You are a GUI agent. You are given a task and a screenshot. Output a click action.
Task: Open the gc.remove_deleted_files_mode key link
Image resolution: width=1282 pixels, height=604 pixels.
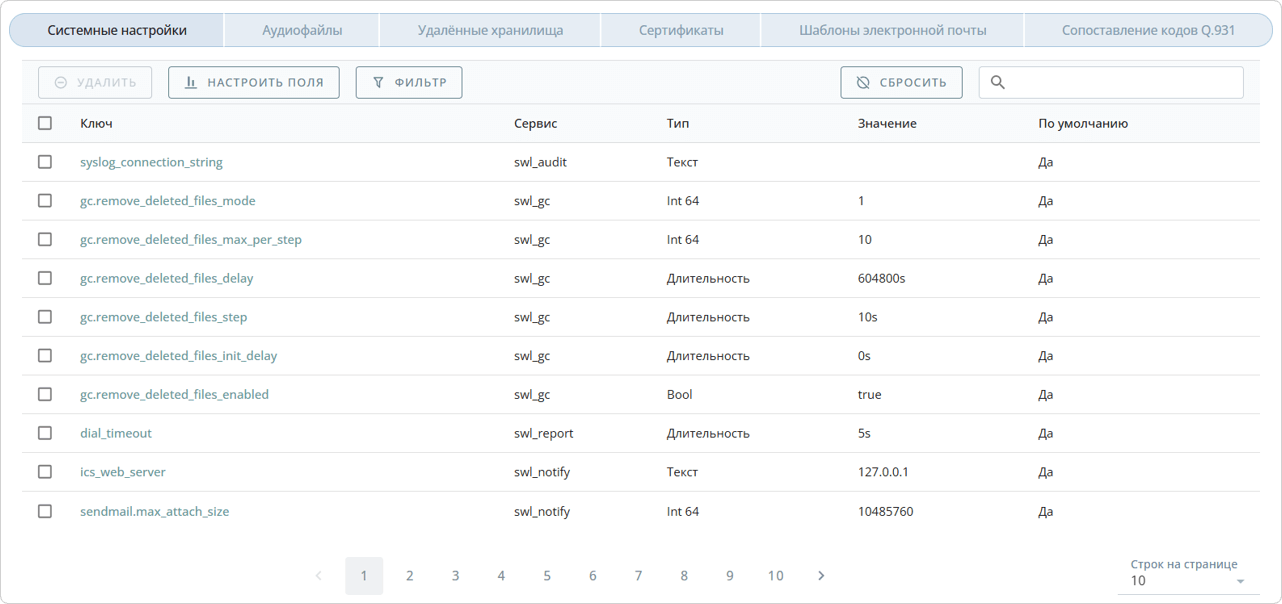click(167, 201)
